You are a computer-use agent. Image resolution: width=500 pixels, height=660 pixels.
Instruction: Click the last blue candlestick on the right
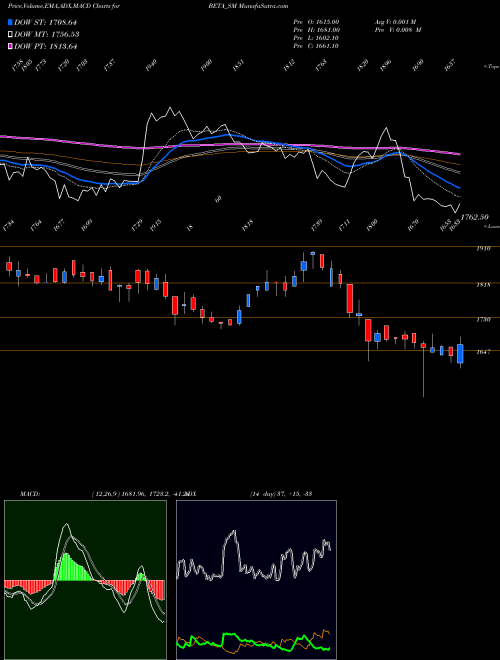[x=460, y=353]
